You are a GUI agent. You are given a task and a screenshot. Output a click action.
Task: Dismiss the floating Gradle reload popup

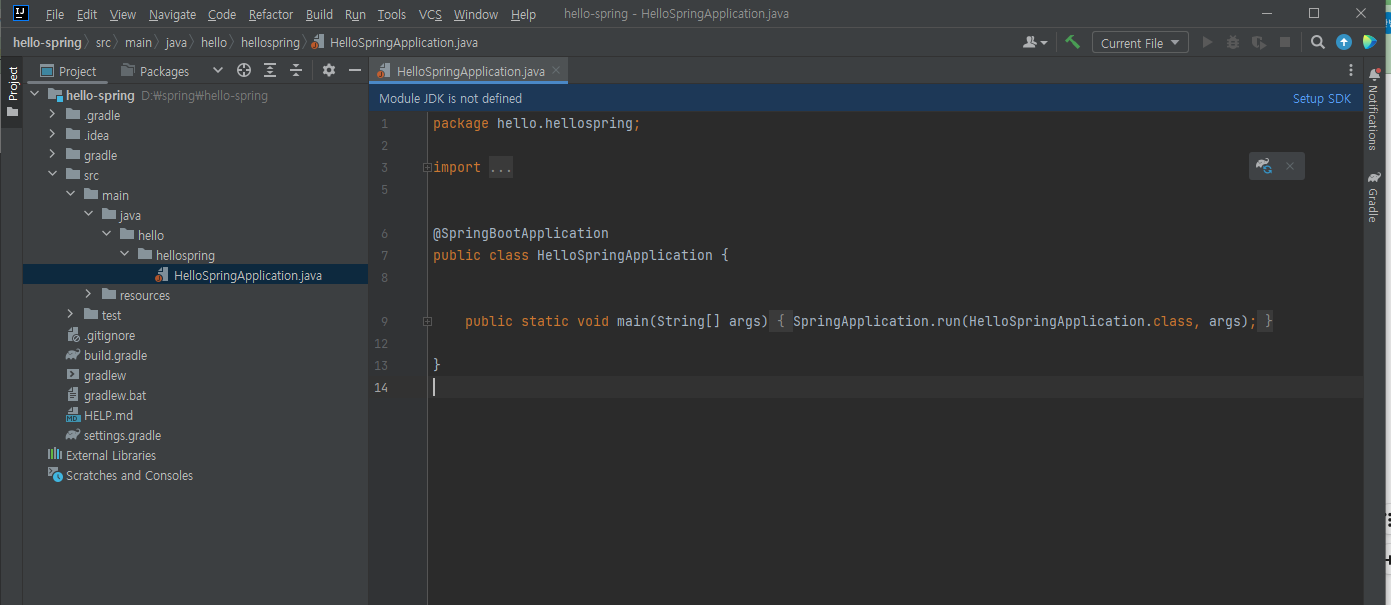tap(1290, 167)
